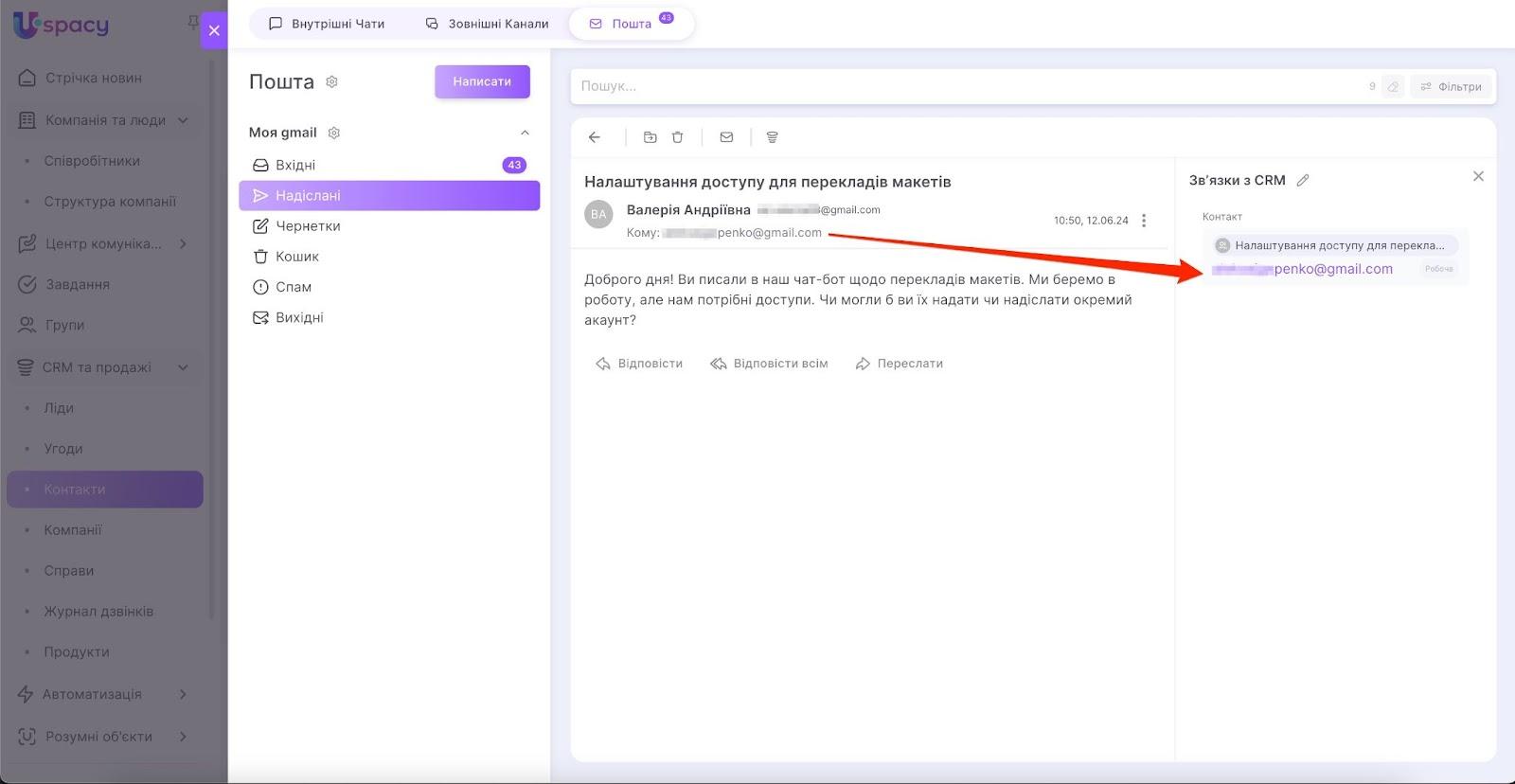Click the Пошук search field
1515x784 pixels.
tap(966, 86)
